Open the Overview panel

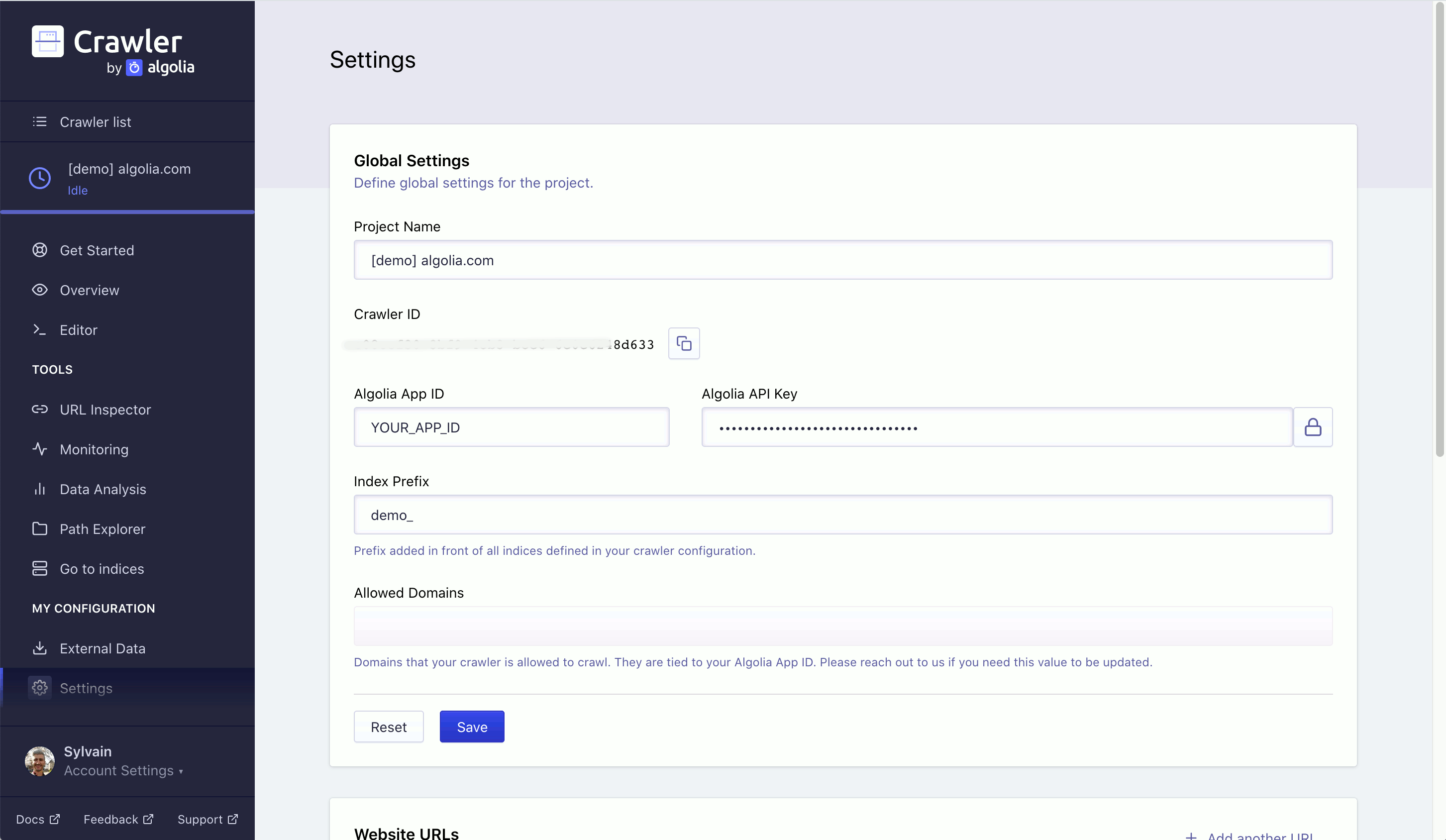point(89,290)
